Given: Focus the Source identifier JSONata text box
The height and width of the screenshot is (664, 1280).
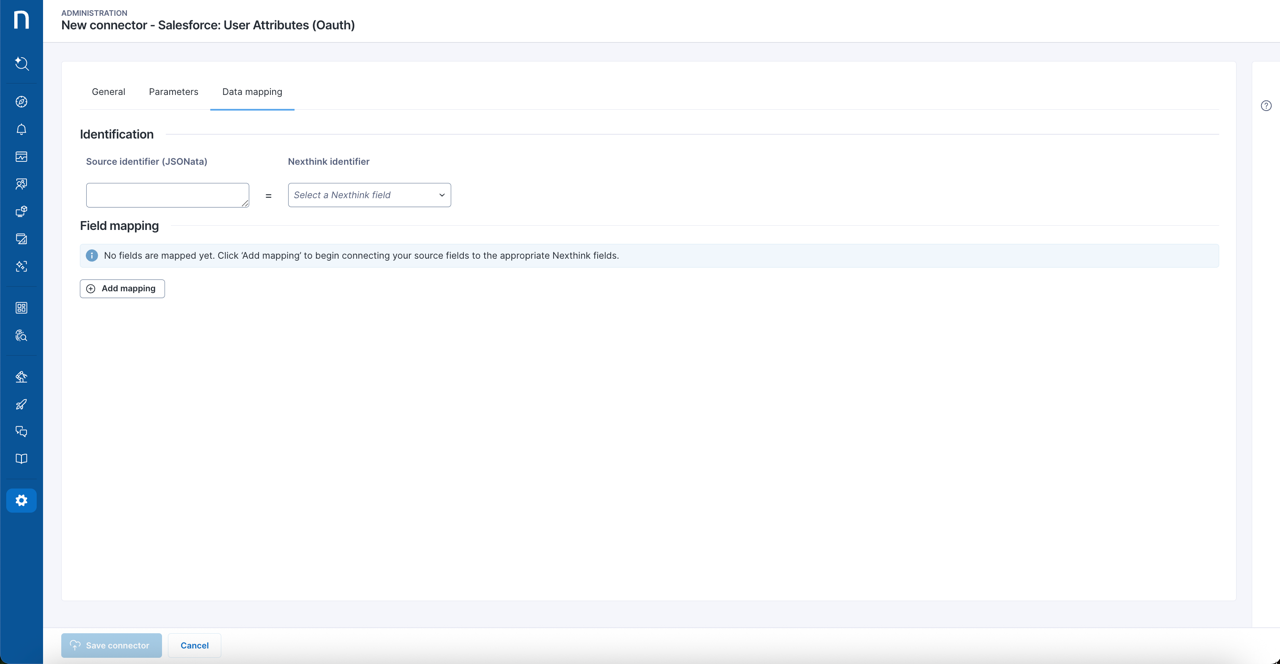Looking at the screenshot, I should pos(166,194).
